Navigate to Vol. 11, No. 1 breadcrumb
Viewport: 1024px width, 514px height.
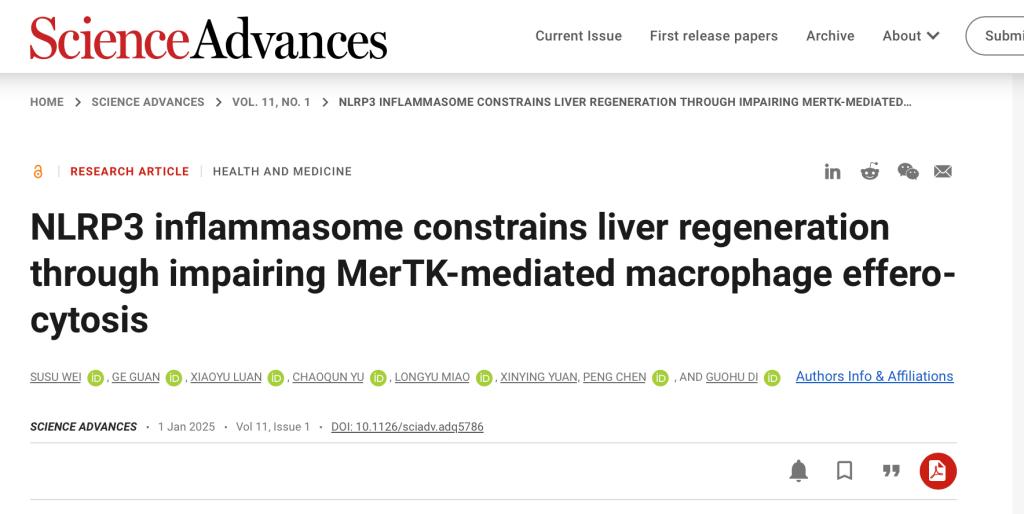point(271,102)
